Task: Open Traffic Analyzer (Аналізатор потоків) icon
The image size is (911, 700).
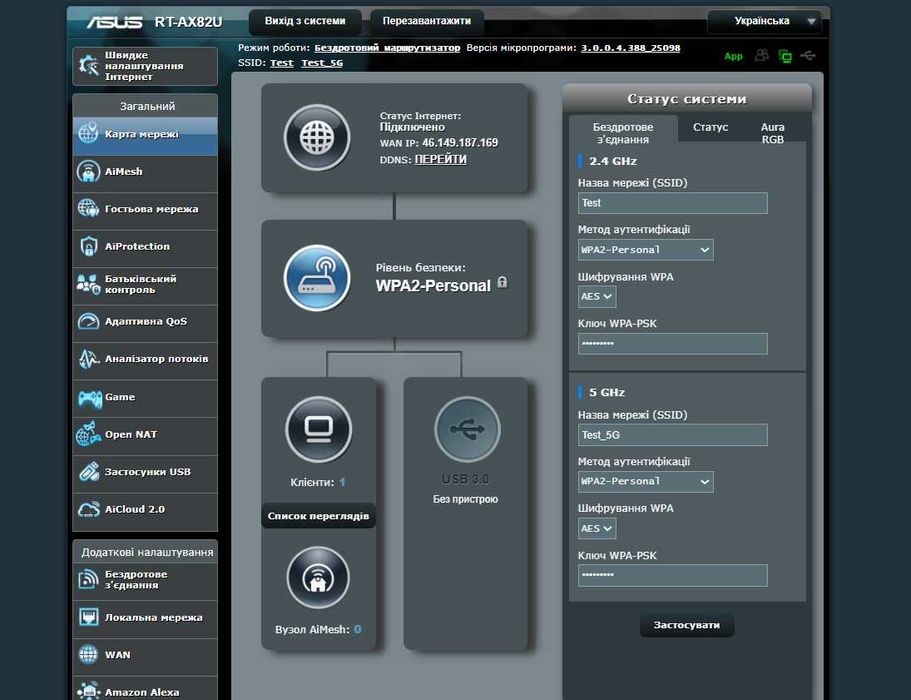Action: click(x=88, y=359)
